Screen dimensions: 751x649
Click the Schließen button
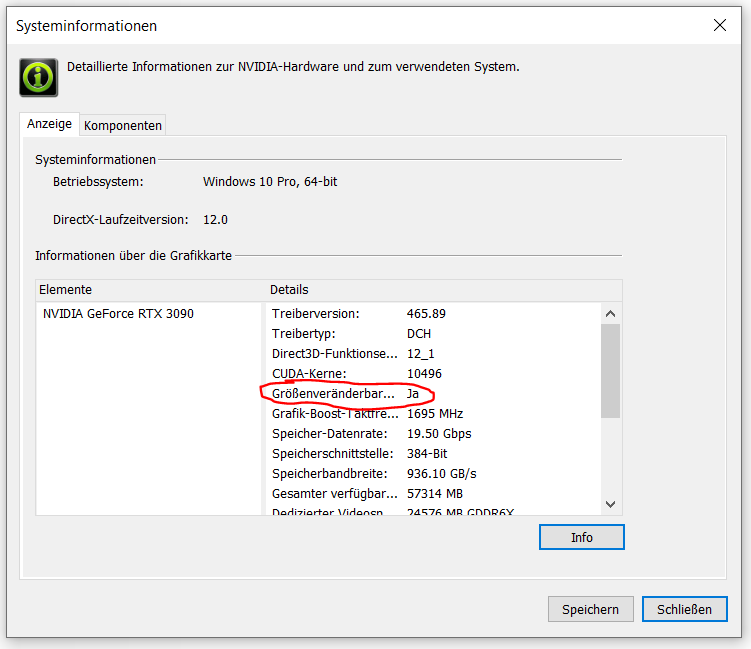point(684,609)
